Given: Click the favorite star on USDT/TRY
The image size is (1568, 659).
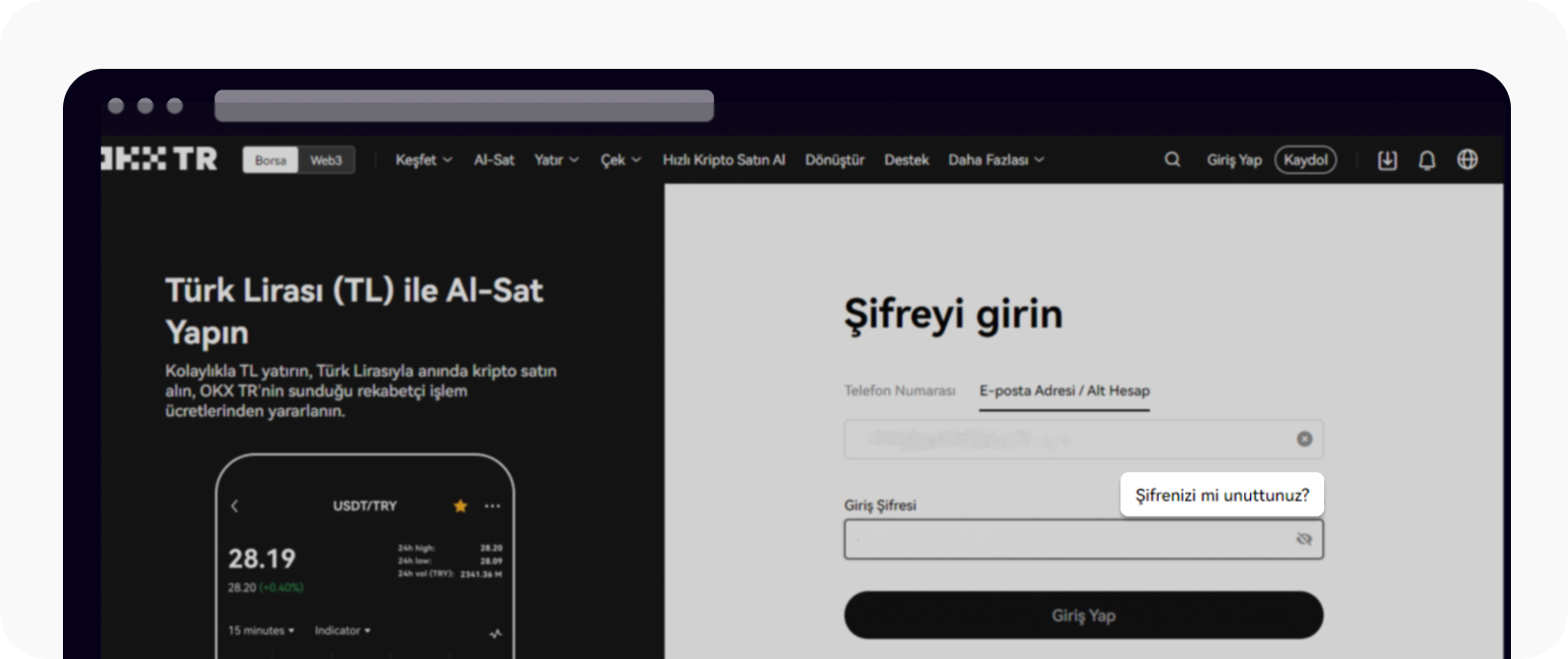Looking at the screenshot, I should point(460,506).
